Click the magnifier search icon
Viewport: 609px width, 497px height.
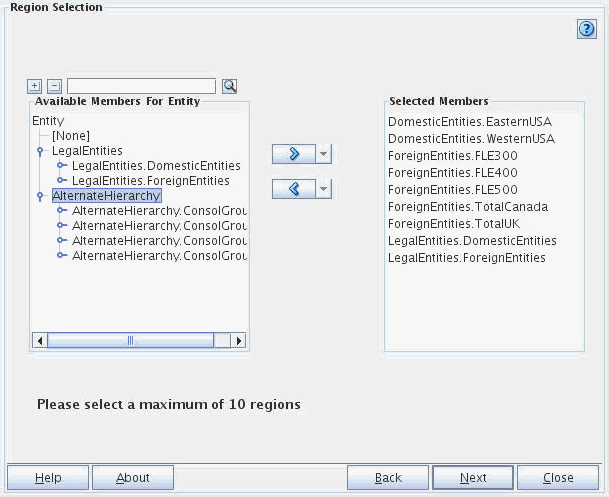(230, 86)
